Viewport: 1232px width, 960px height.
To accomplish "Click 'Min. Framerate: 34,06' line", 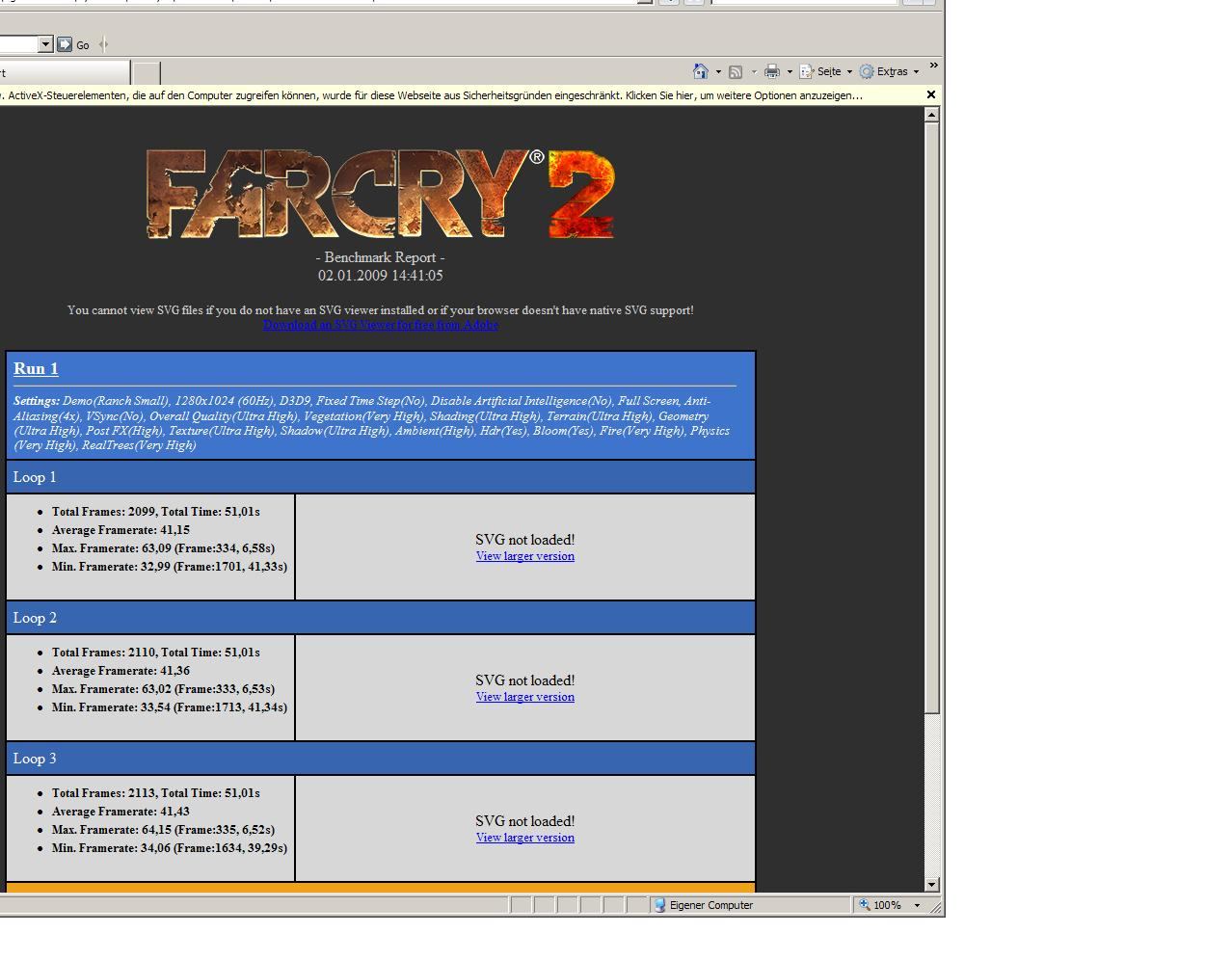I will tap(170, 848).
